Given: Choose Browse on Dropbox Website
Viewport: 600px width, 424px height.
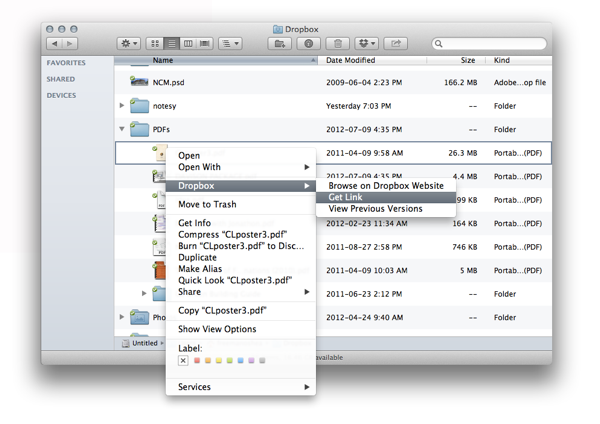Looking at the screenshot, I should pyautogui.click(x=386, y=186).
